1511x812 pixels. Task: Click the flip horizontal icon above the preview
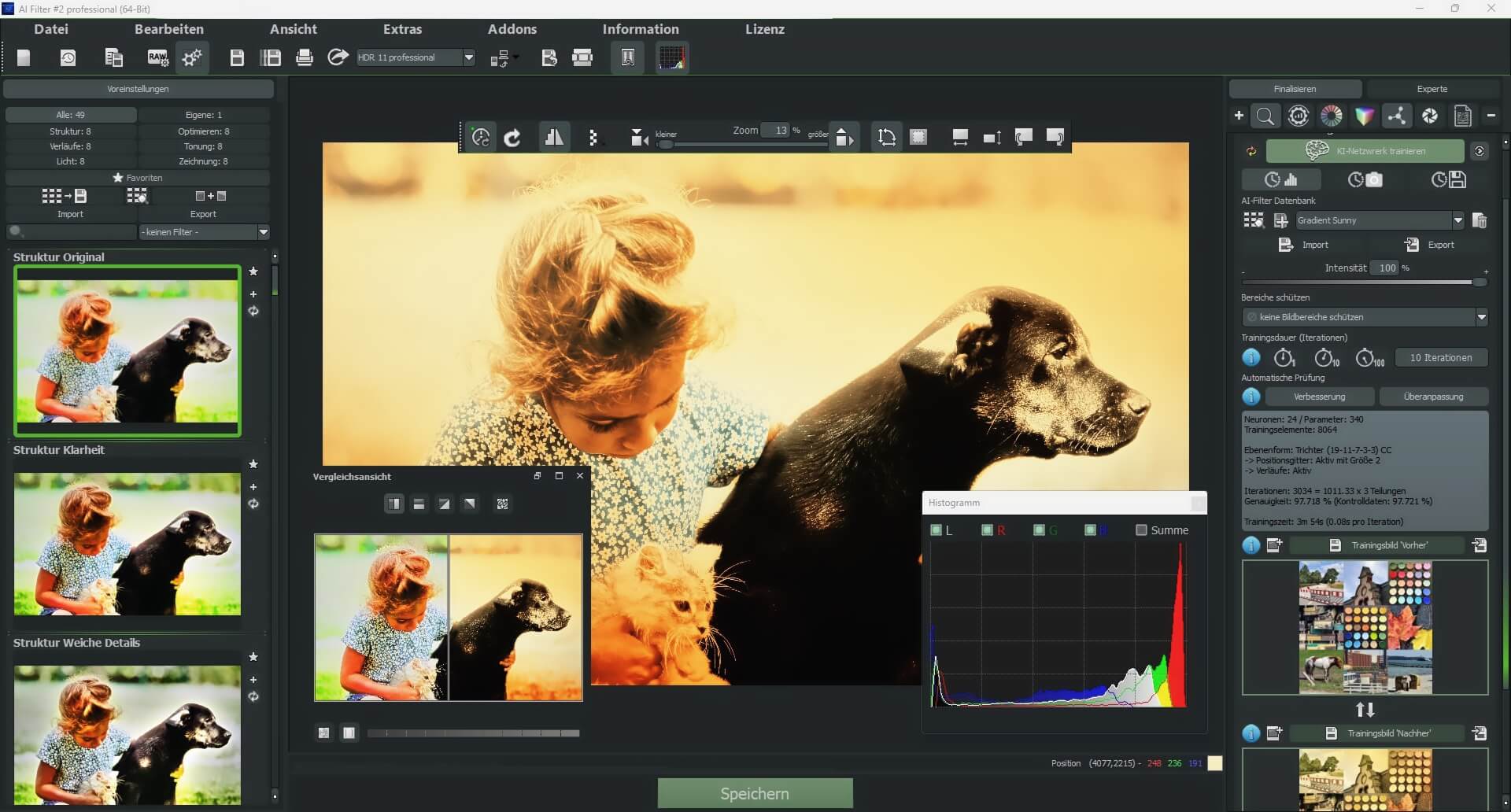555,136
